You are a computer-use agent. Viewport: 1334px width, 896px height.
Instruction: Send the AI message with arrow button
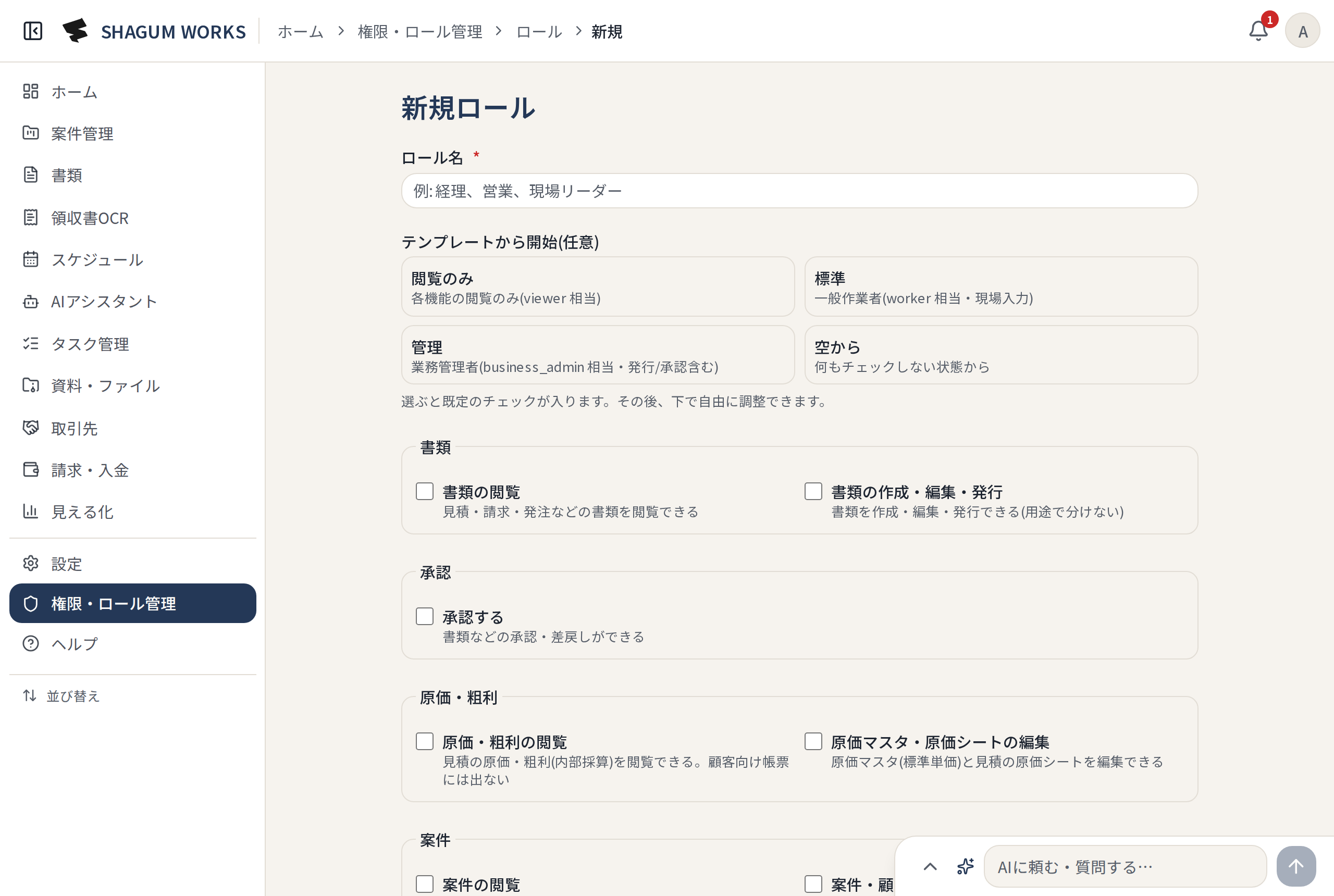coord(1296,866)
